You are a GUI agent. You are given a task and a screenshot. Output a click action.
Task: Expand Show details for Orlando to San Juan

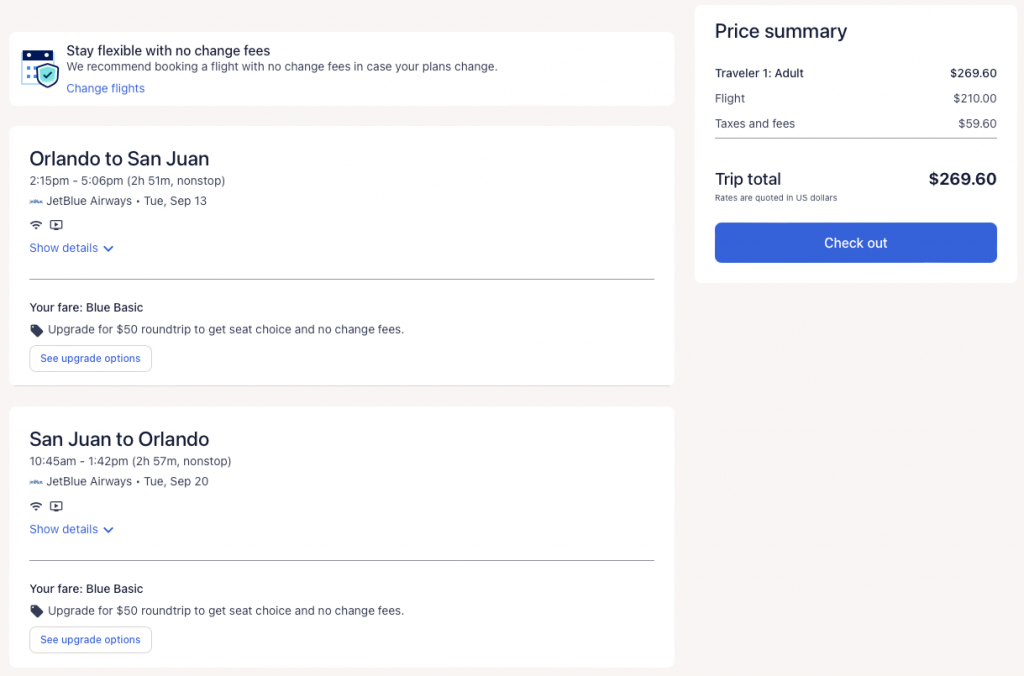[x=72, y=248]
